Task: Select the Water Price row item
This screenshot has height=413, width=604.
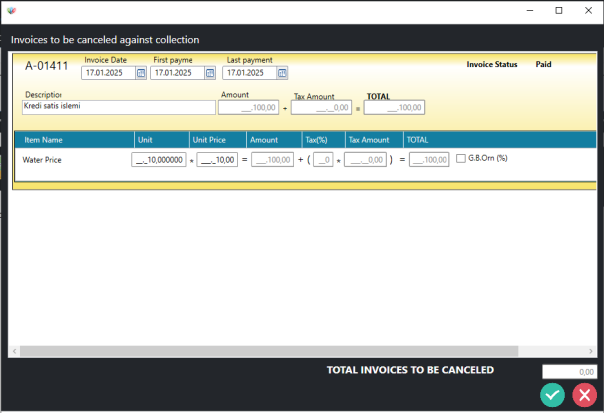Action: point(42,159)
